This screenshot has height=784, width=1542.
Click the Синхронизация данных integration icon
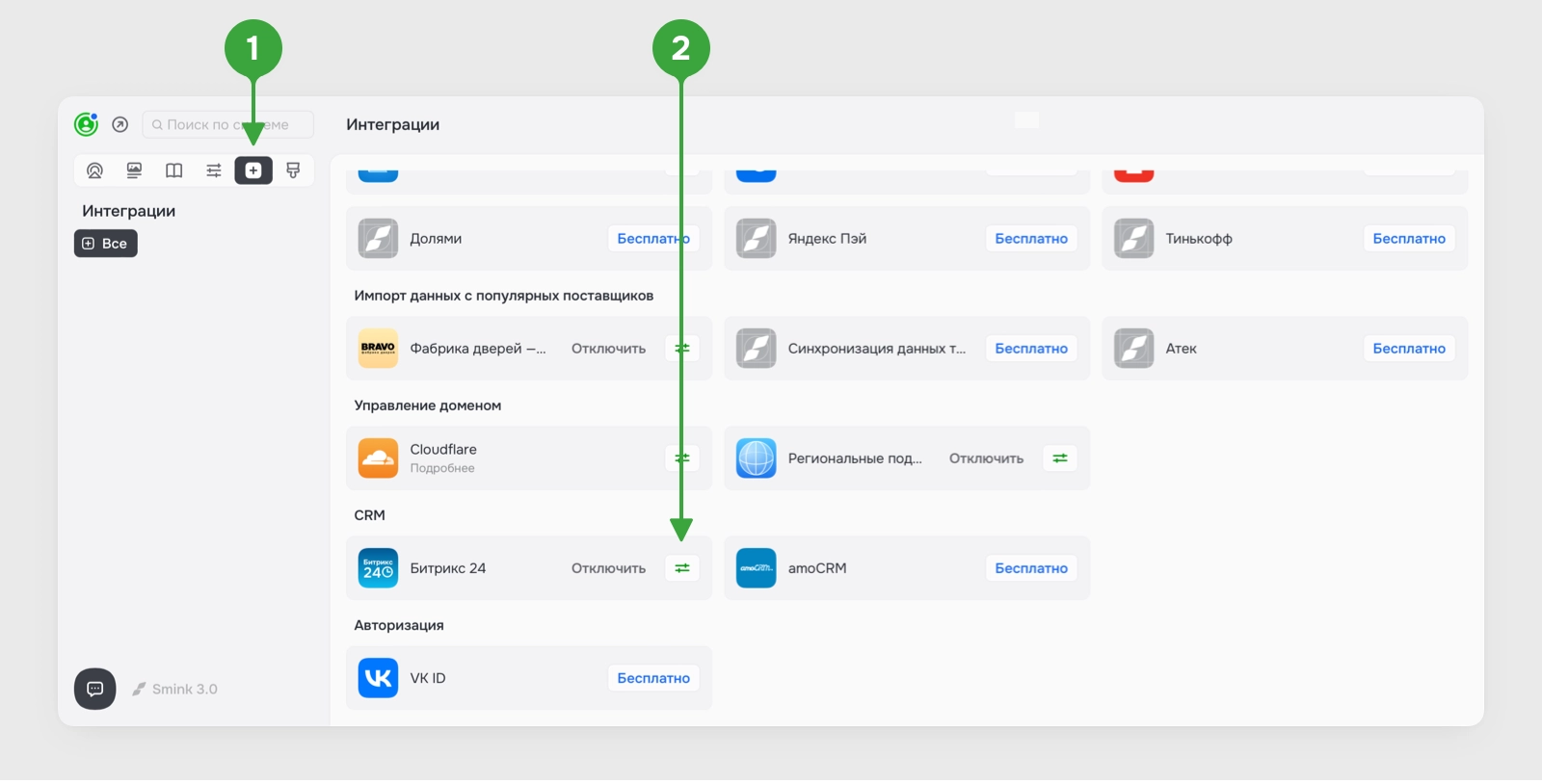pyautogui.click(x=756, y=349)
